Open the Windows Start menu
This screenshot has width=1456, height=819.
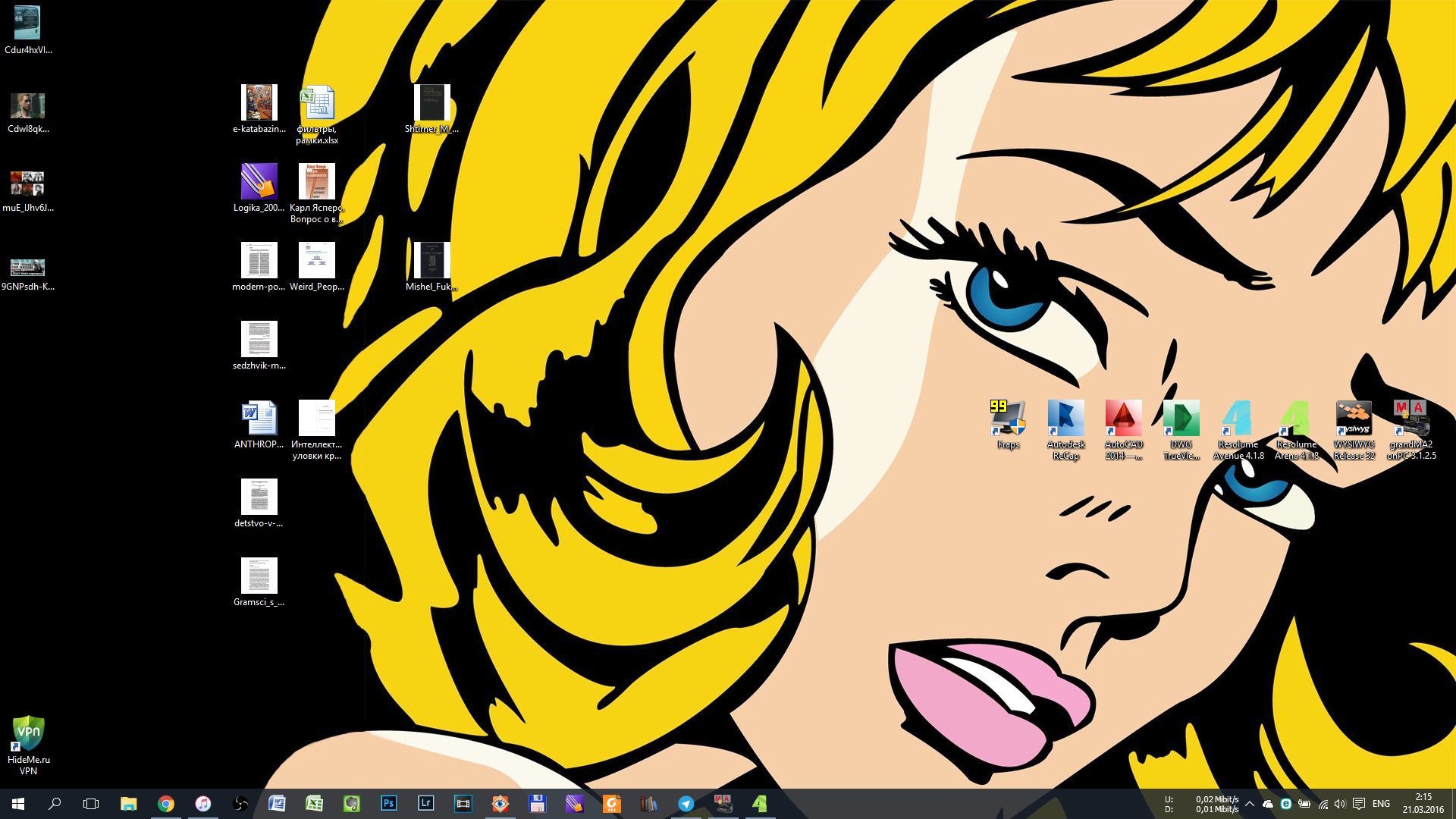(x=18, y=803)
